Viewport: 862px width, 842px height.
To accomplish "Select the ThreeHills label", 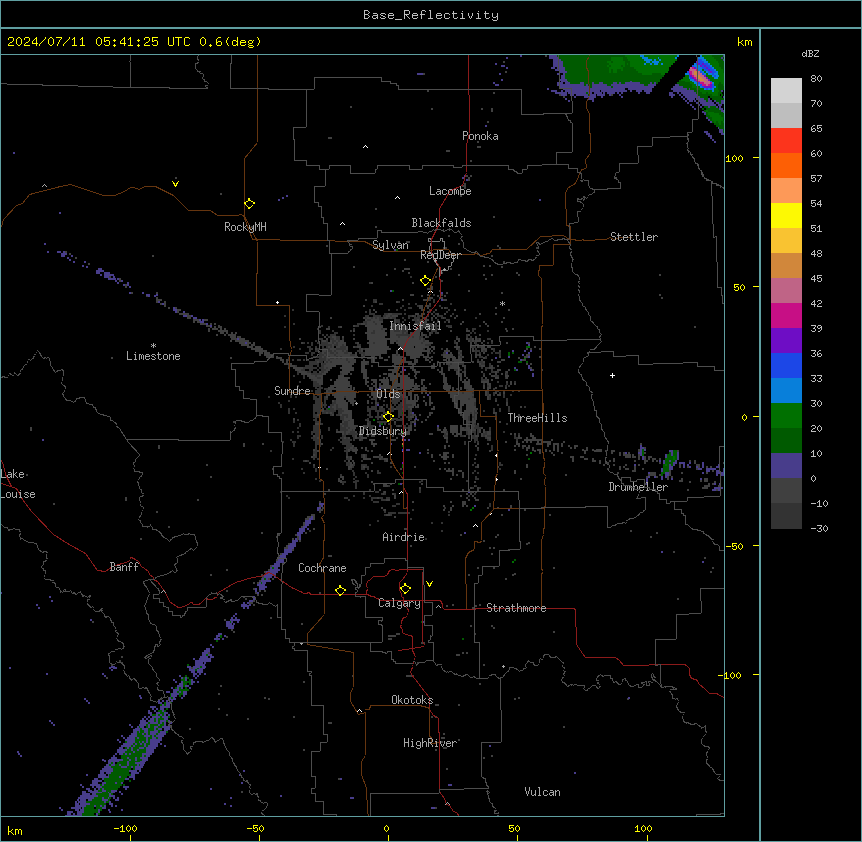I will click(x=537, y=418).
